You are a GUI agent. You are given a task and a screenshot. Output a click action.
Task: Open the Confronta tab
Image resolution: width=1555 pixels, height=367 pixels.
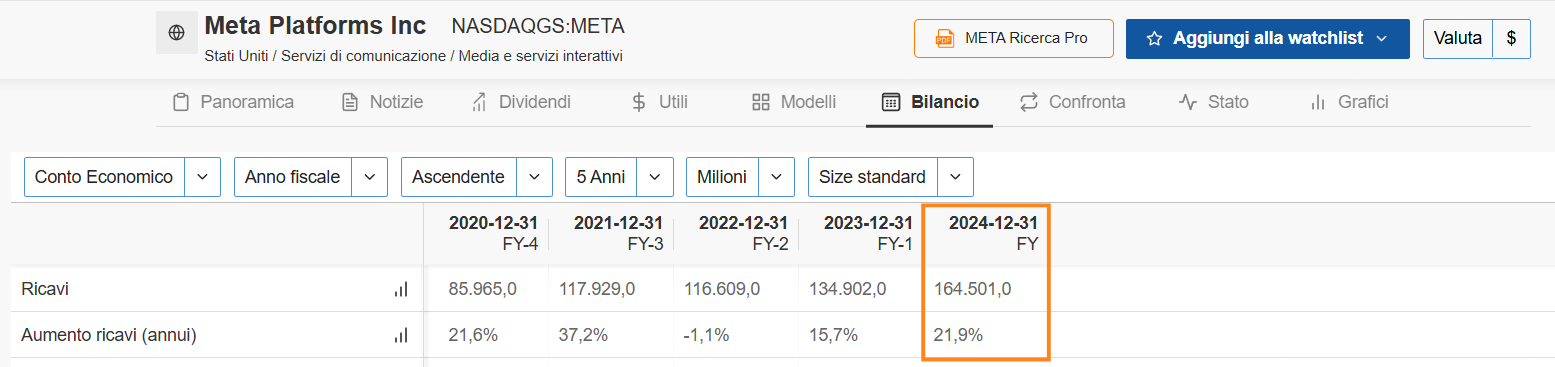(x=1072, y=102)
